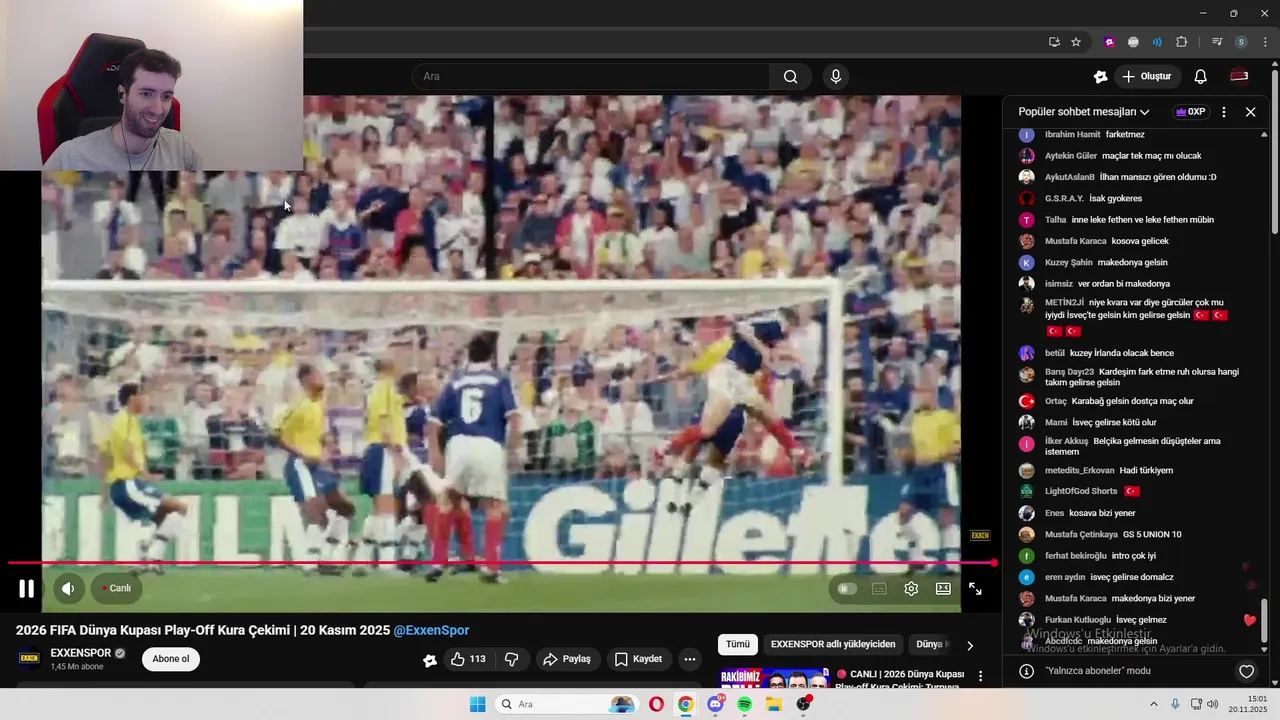Image resolution: width=1280 pixels, height=720 pixels.
Task: Switch to Chrome in the taskbar
Action: 685,704
